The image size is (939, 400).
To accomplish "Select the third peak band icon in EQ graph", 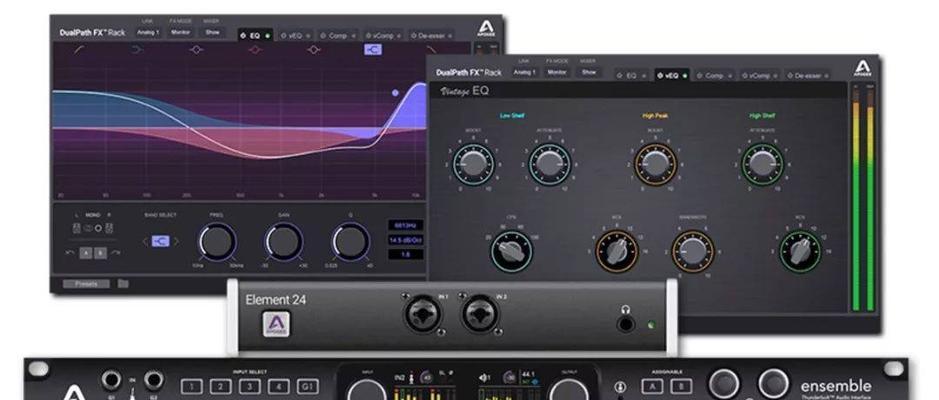I will (x=313, y=50).
